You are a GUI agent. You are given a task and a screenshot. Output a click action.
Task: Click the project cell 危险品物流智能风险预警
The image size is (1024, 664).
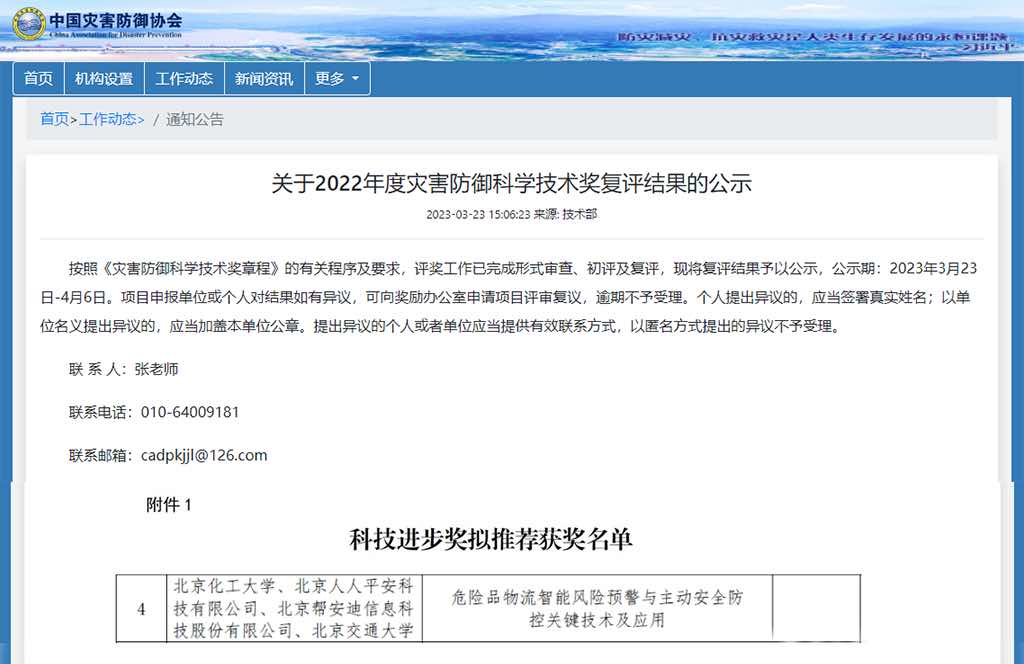pos(597,609)
